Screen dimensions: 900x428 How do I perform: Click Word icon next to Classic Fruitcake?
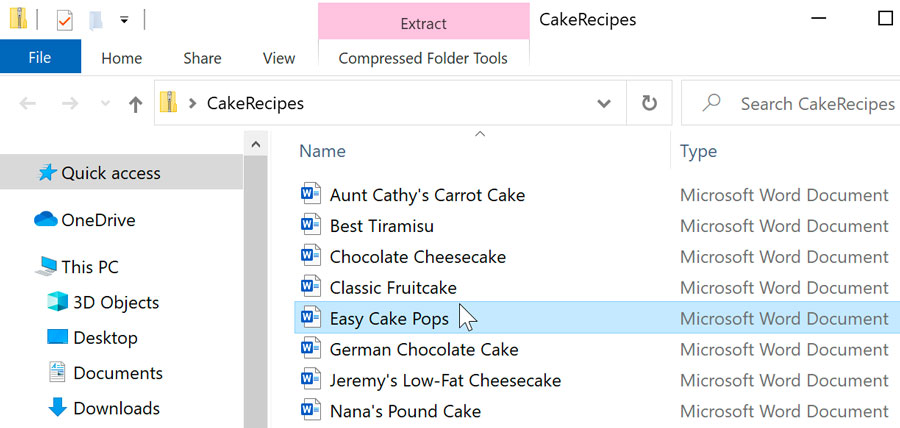tap(311, 286)
